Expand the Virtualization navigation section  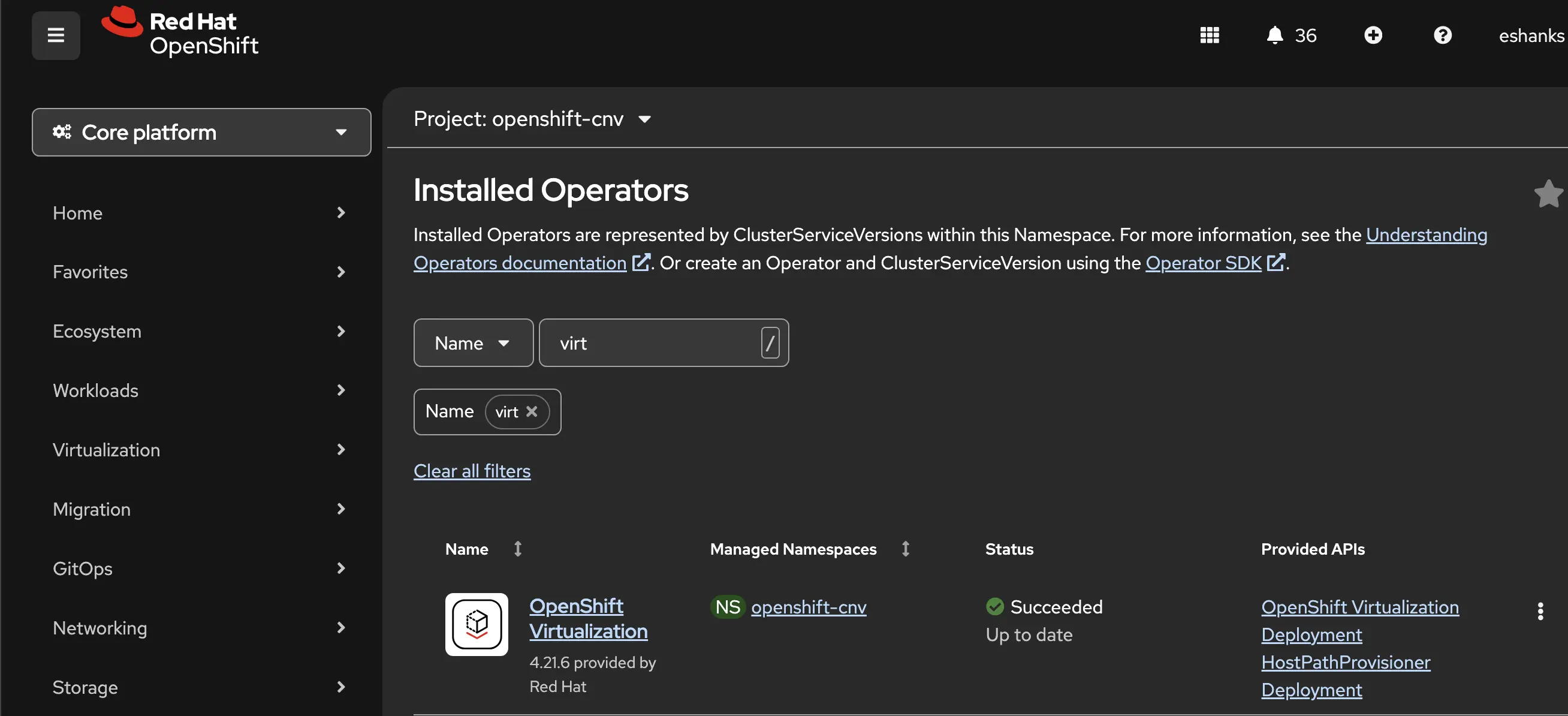pos(200,450)
